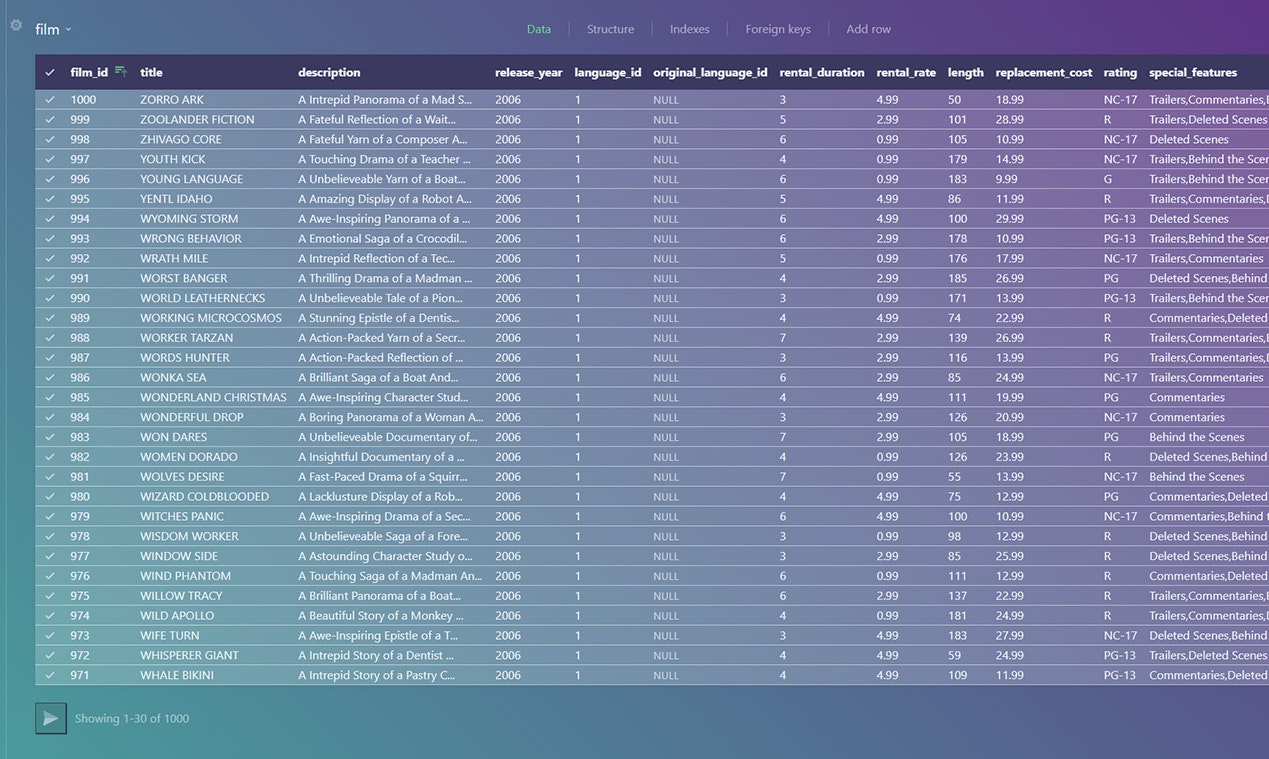Click Add row
The height and width of the screenshot is (759, 1269).
pos(868,29)
